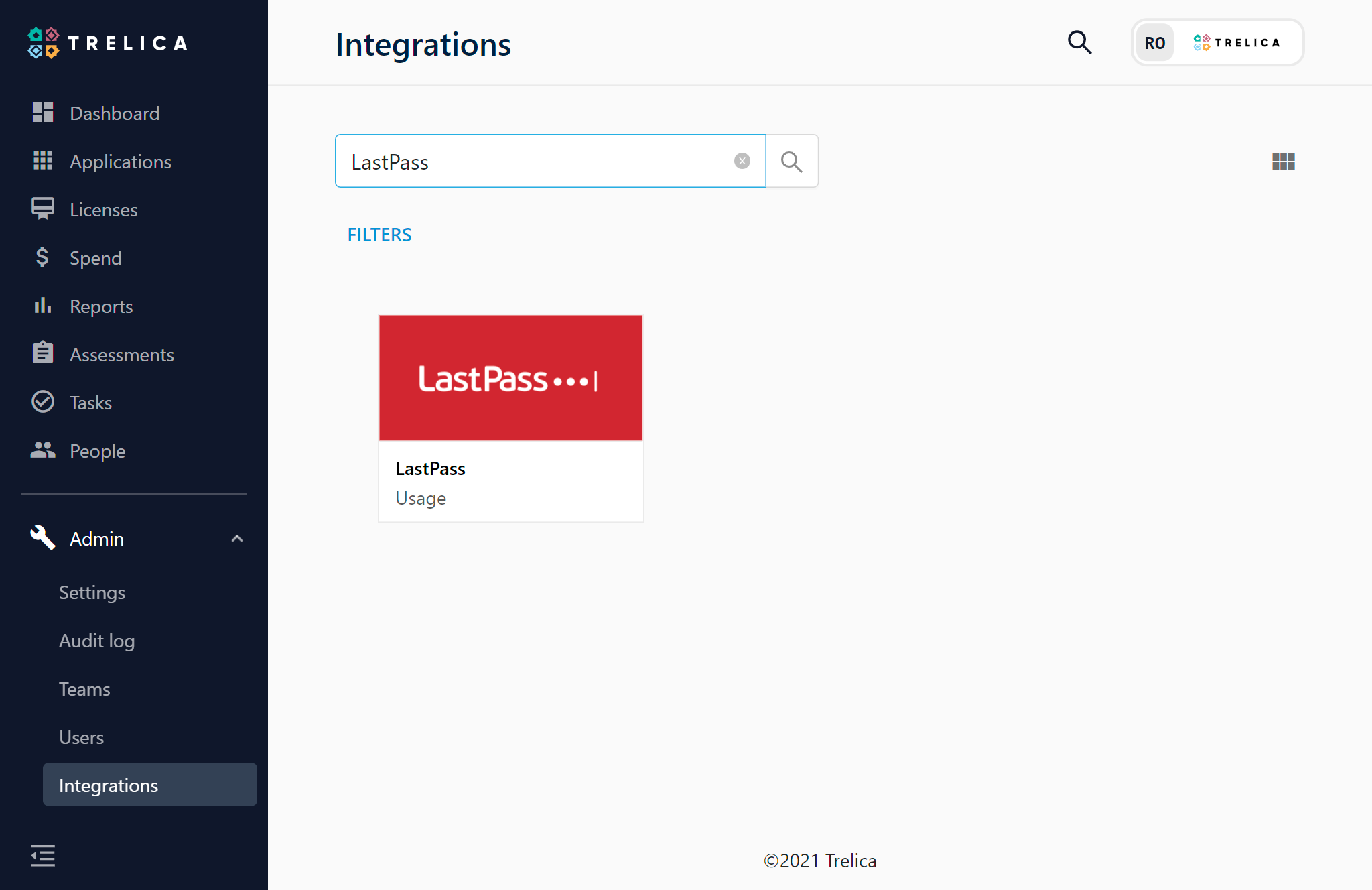The width and height of the screenshot is (1372, 890).
Task: Click the Spend dollar icon
Action: (42, 257)
